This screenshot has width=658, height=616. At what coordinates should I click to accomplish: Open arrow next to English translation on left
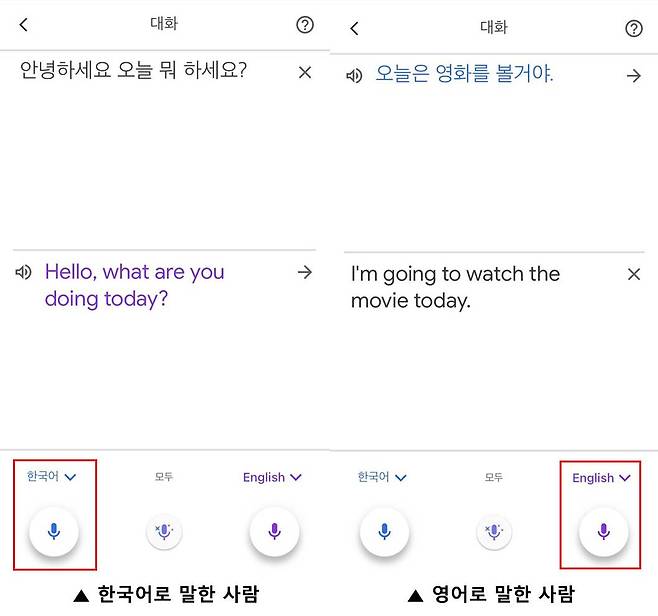(305, 272)
